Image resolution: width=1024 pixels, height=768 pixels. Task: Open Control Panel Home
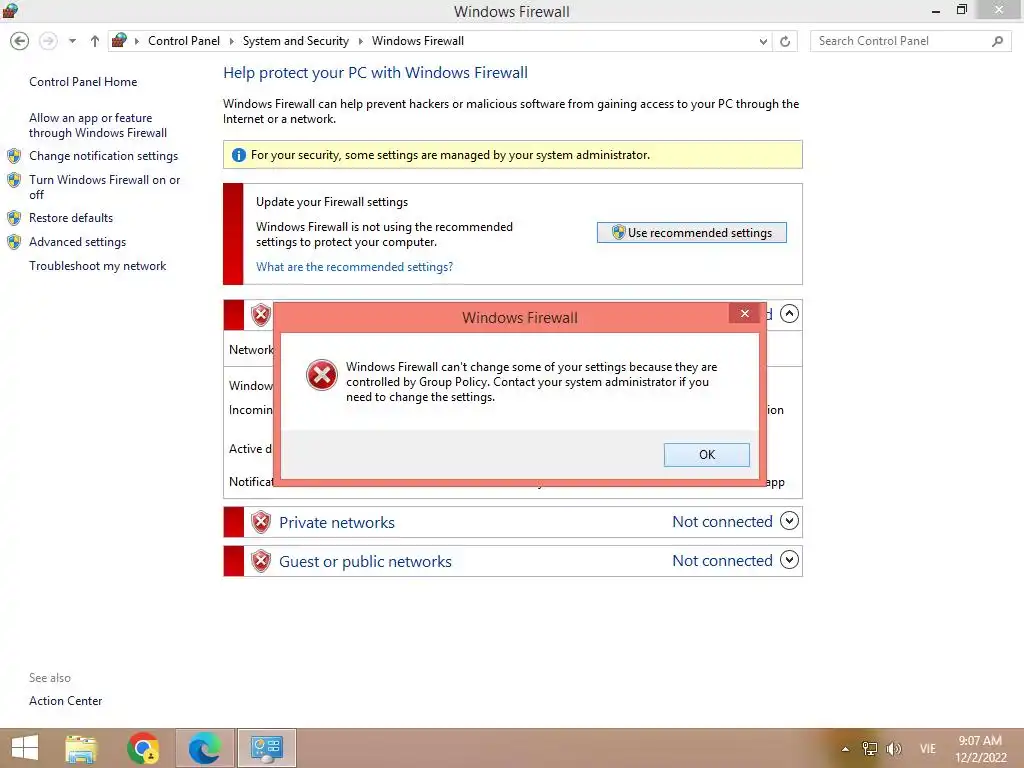(83, 82)
